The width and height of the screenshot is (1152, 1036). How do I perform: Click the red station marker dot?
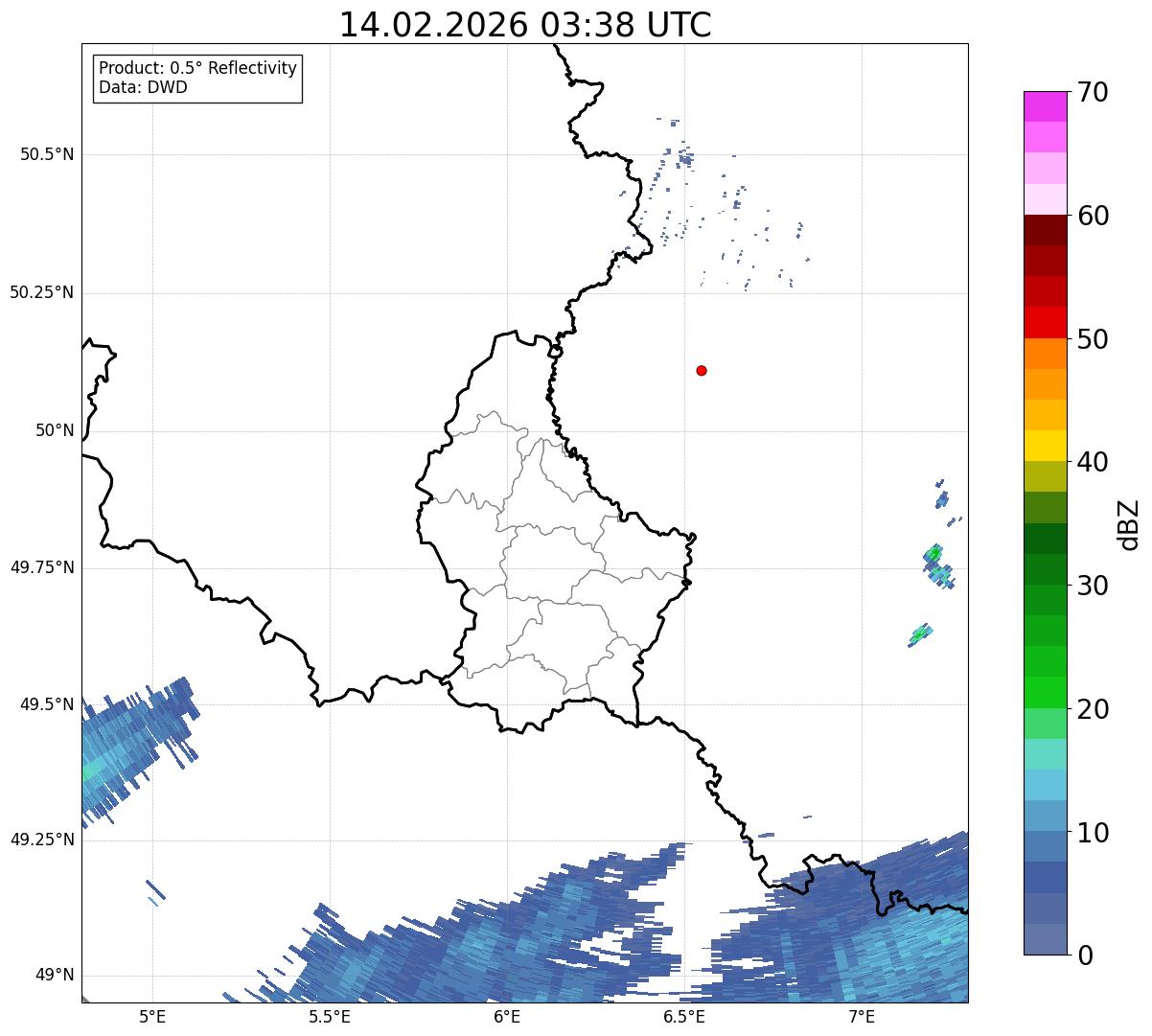pyautogui.click(x=702, y=370)
